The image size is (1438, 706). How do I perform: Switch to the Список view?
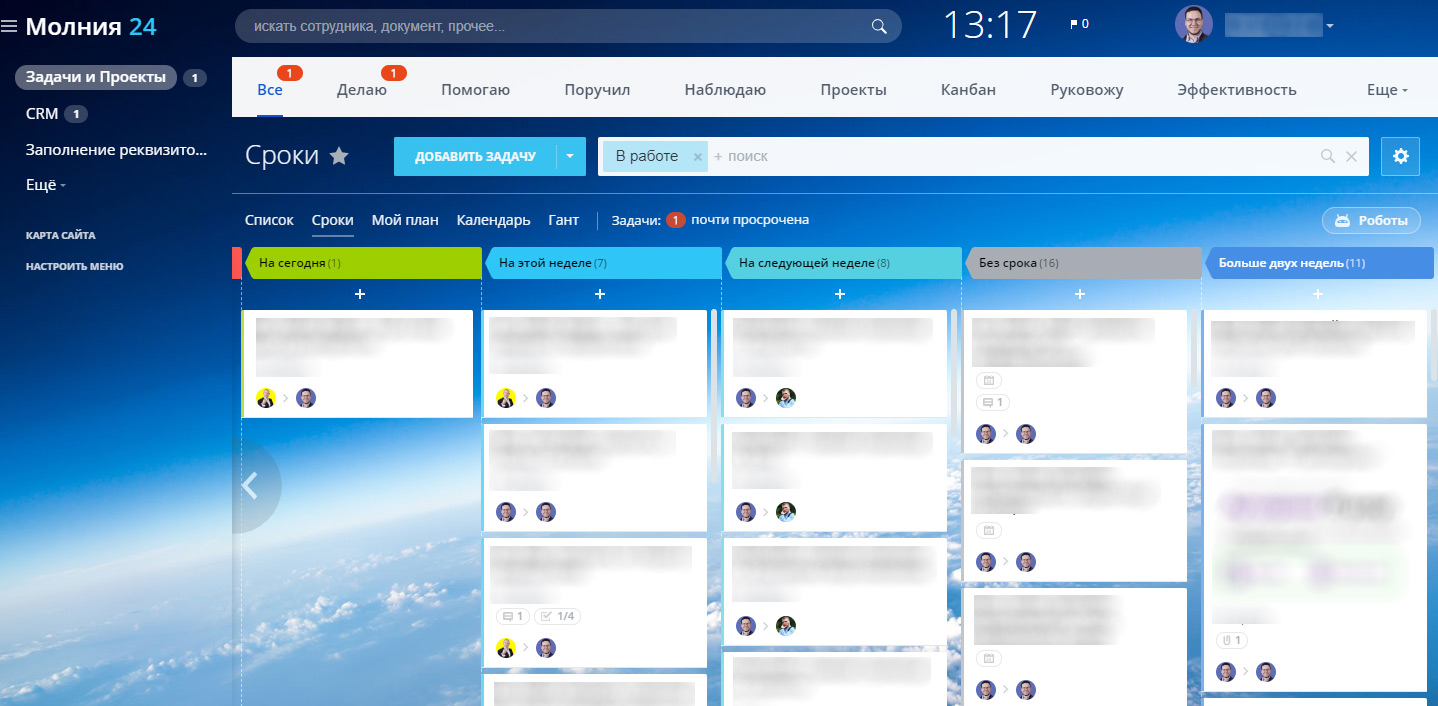tap(269, 220)
